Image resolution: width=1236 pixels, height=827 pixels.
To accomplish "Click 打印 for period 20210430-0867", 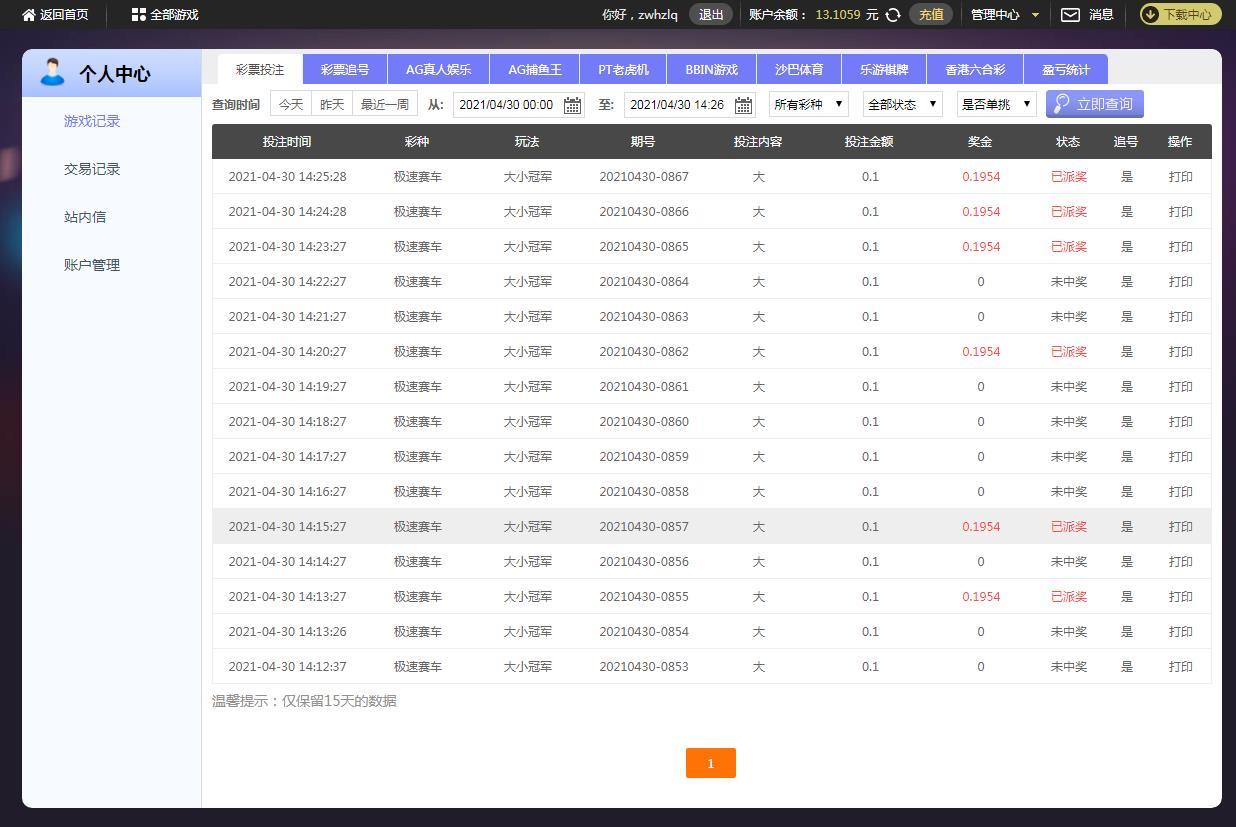I will [1180, 177].
